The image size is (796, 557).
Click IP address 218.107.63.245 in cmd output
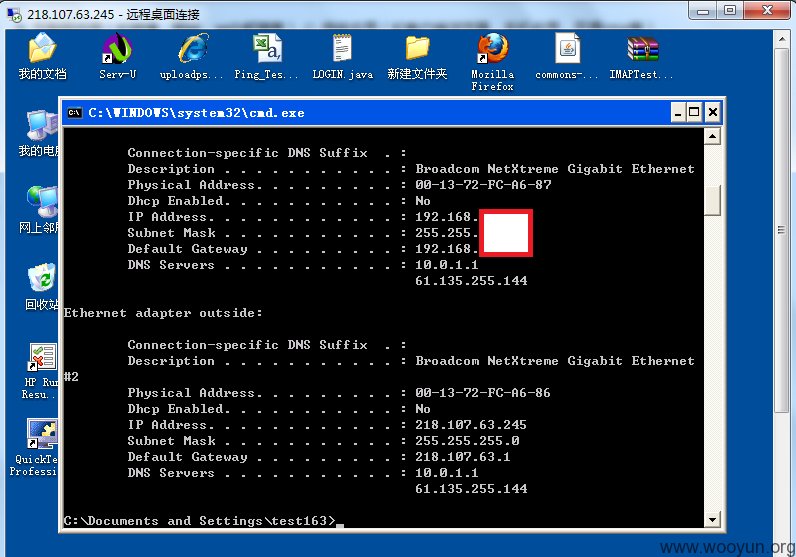[471, 424]
